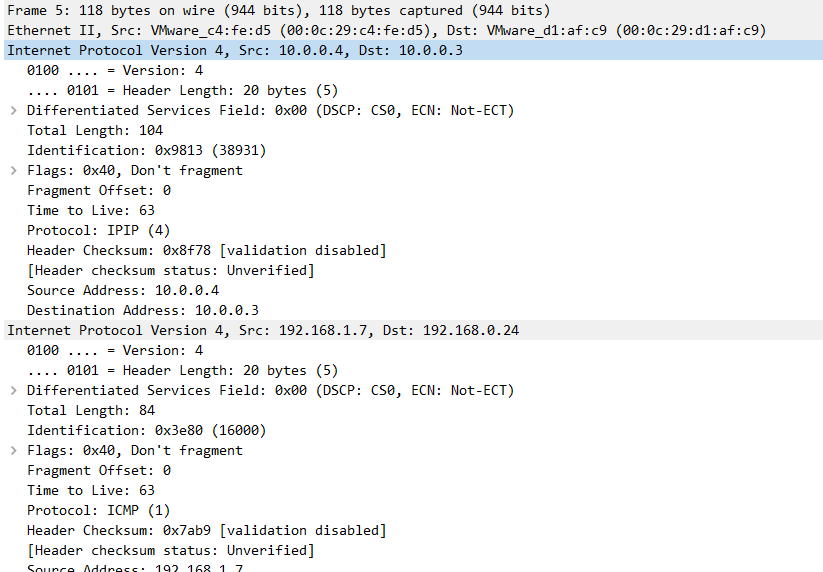Screen dimensions: 823x572
Task: Select Identification 0x3e80 (16000) field
Action: coord(146,430)
